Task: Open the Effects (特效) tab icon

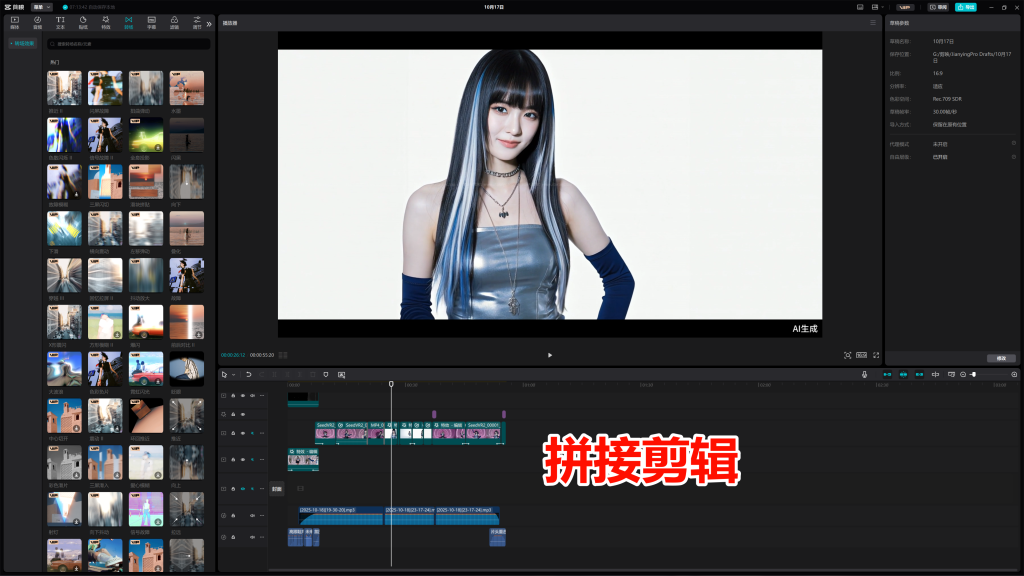Action: point(106,22)
